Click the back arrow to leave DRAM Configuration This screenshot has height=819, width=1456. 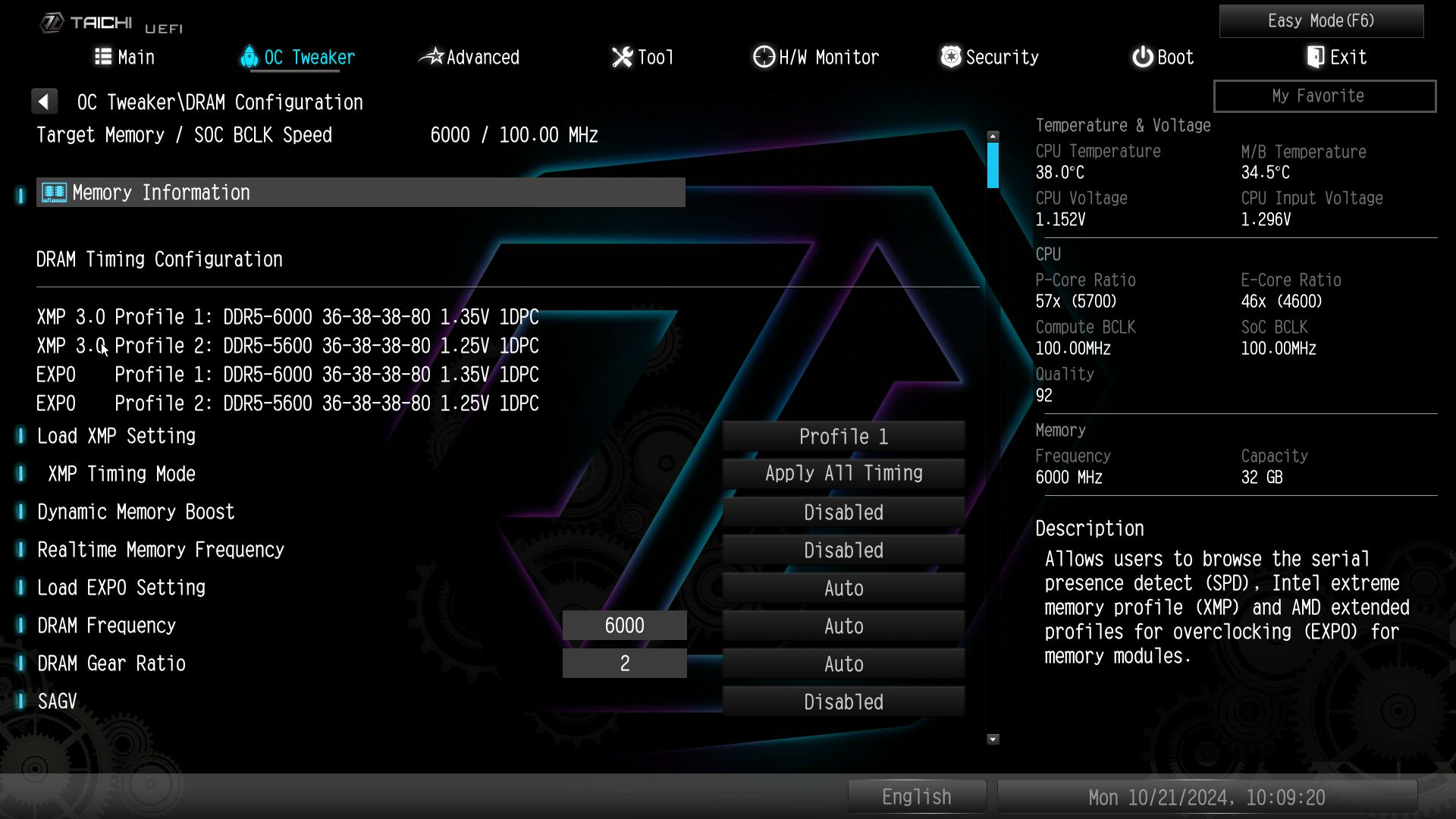(x=44, y=100)
